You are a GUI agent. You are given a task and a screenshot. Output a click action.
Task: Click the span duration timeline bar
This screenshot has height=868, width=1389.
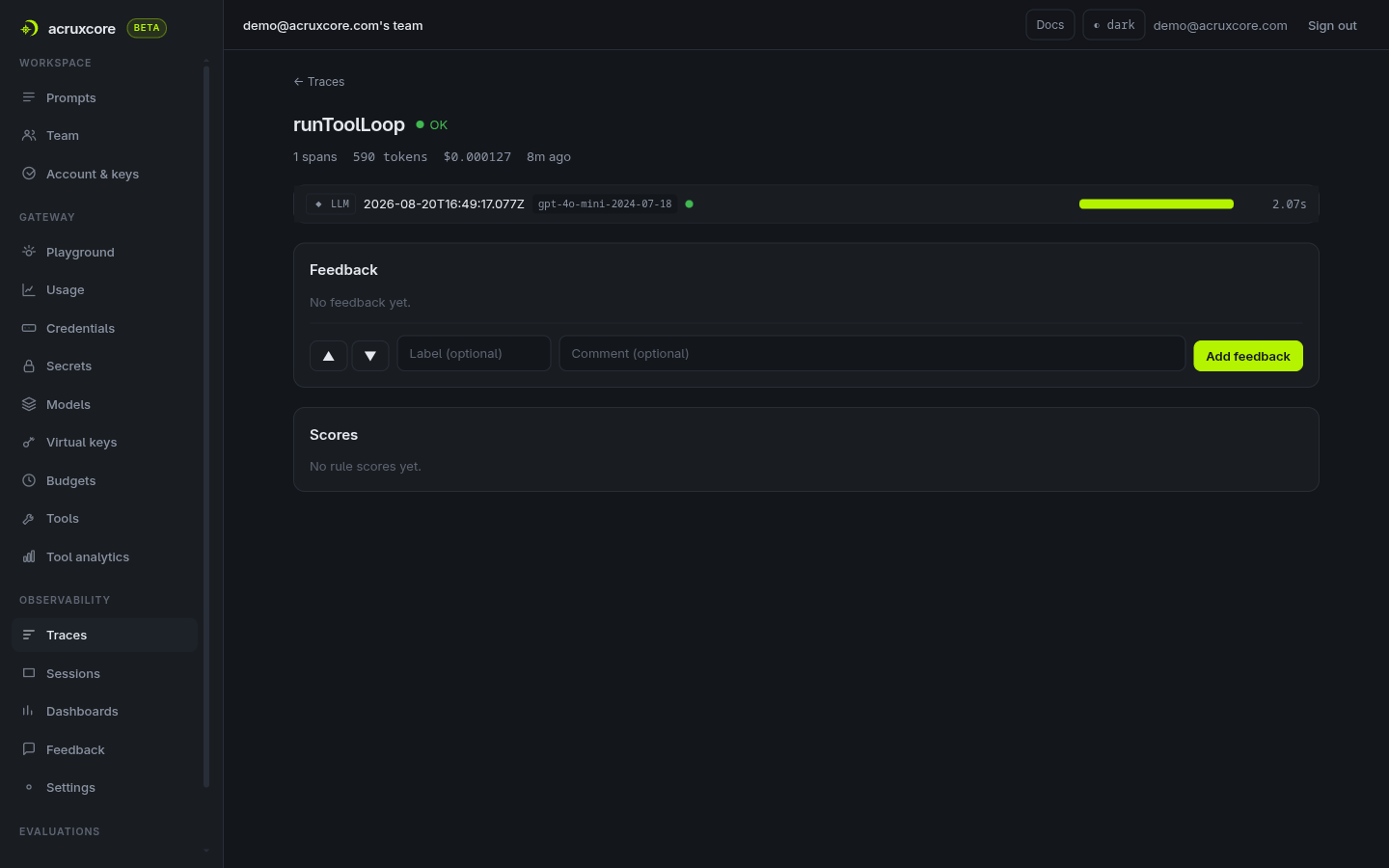point(1157,204)
